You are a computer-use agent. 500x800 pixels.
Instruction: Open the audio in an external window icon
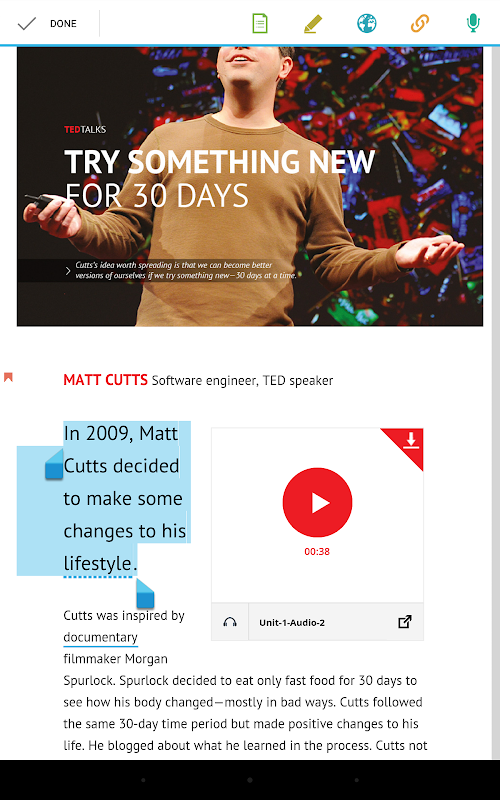click(405, 622)
